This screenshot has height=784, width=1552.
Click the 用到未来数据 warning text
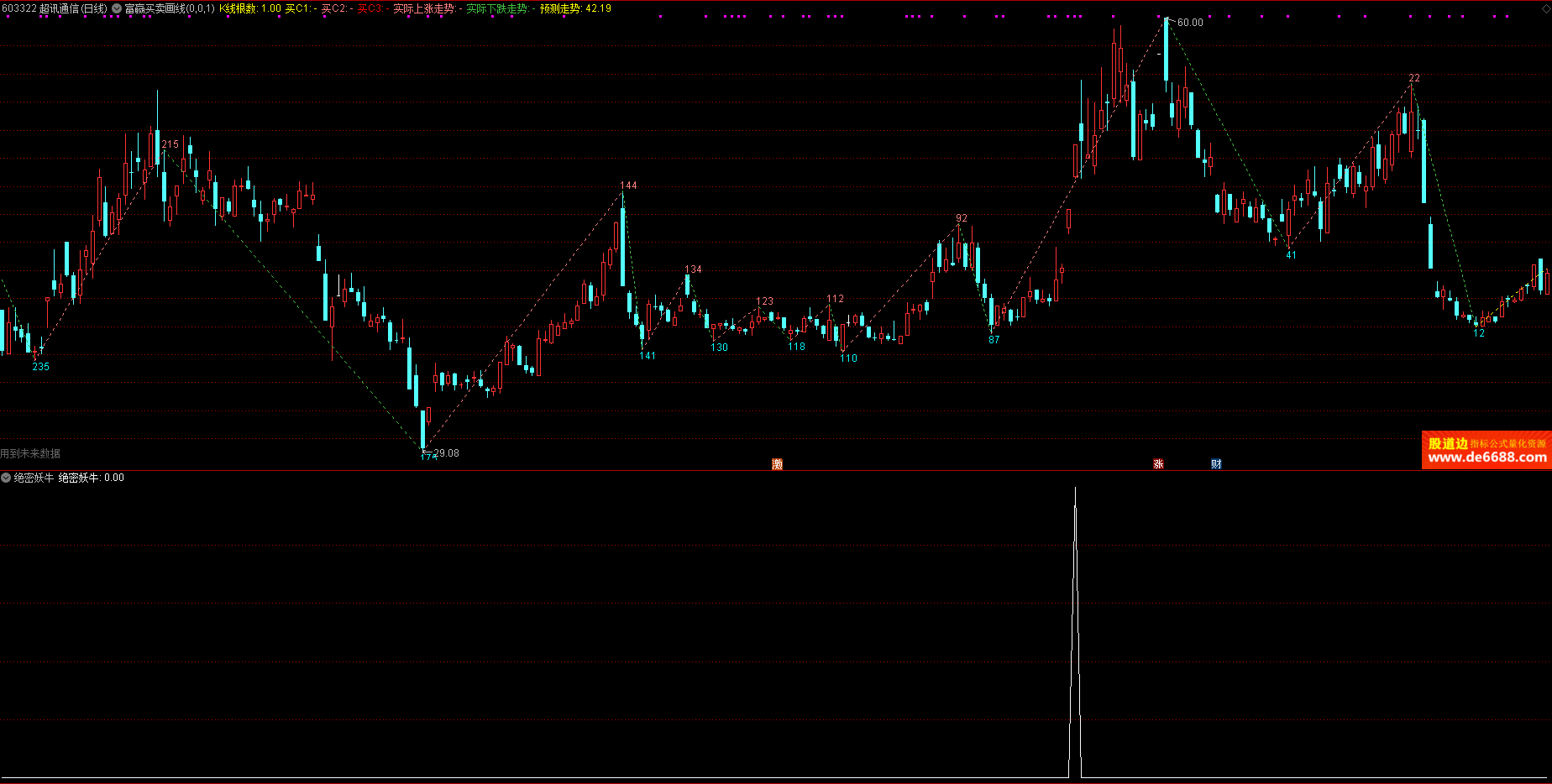tap(30, 453)
